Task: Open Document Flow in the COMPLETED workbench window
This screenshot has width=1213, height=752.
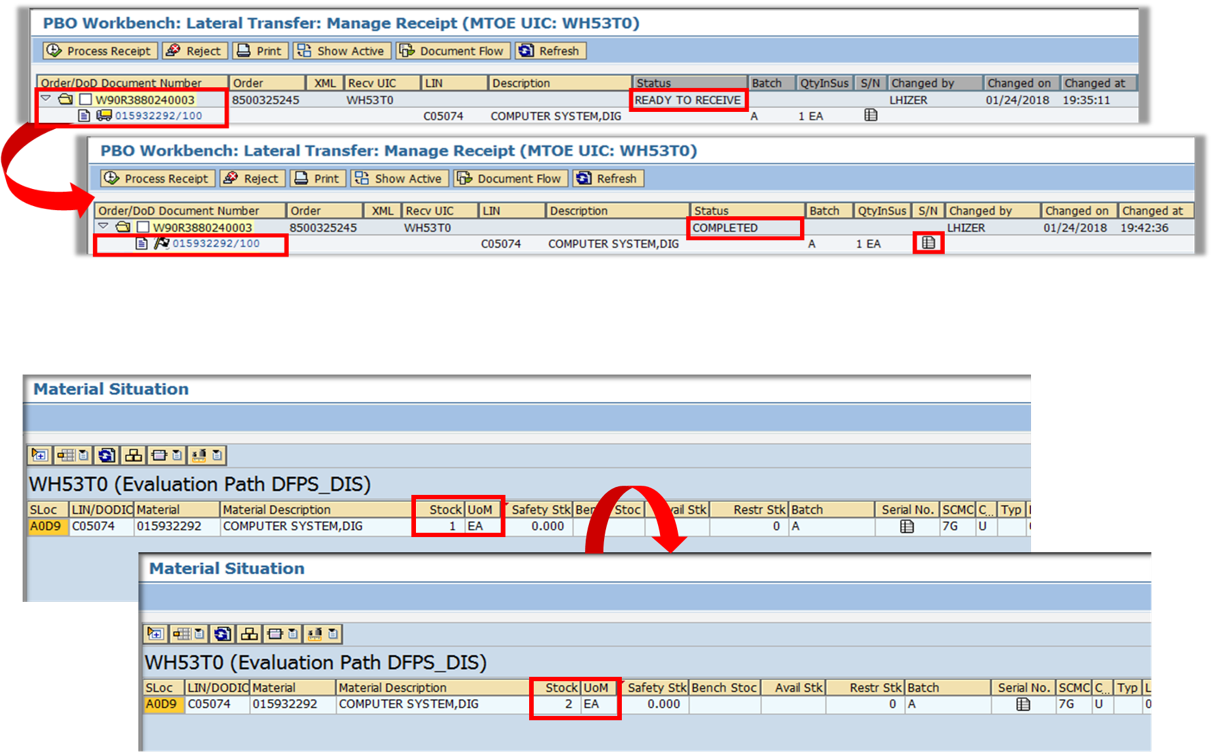Action: 510,179
